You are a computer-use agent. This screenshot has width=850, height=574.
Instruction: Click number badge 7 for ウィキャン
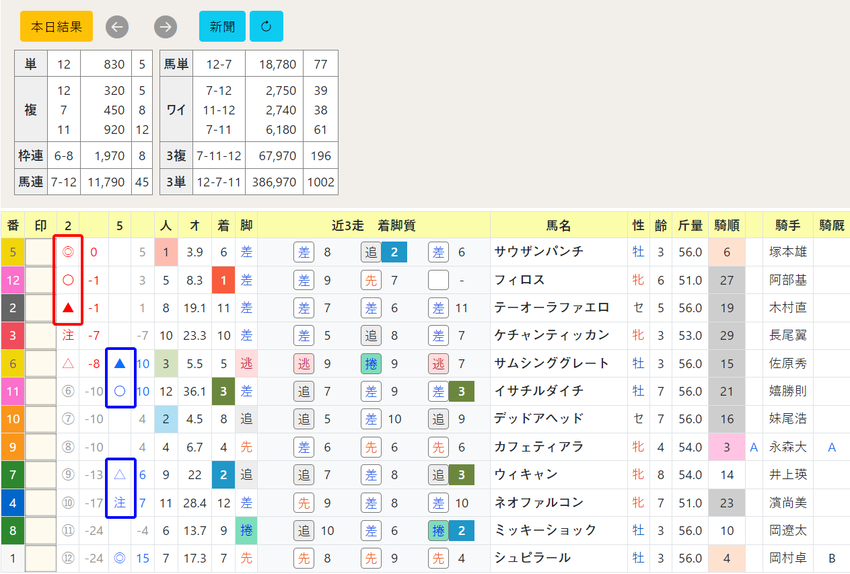(x=13, y=475)
